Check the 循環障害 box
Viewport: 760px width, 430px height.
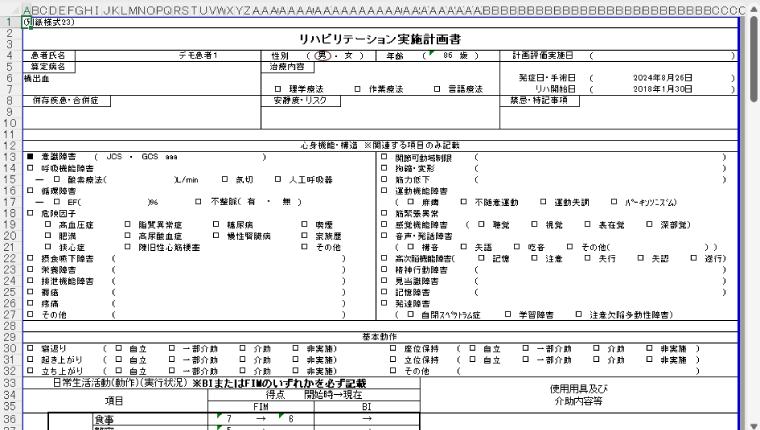pyautogui.click(x=30, y=191)
